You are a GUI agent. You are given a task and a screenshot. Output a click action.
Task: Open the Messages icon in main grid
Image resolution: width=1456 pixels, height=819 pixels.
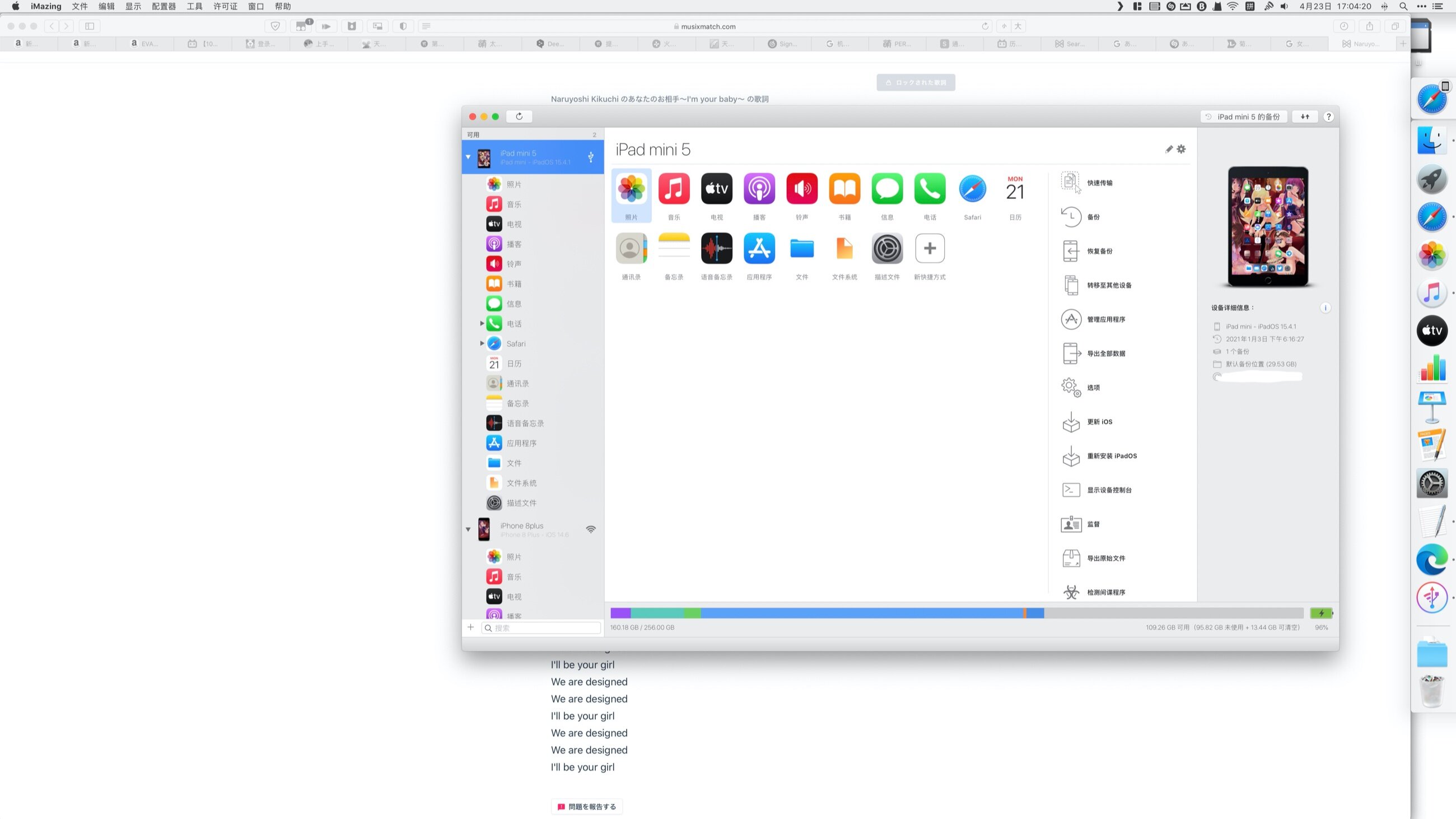tap(887, 189)
